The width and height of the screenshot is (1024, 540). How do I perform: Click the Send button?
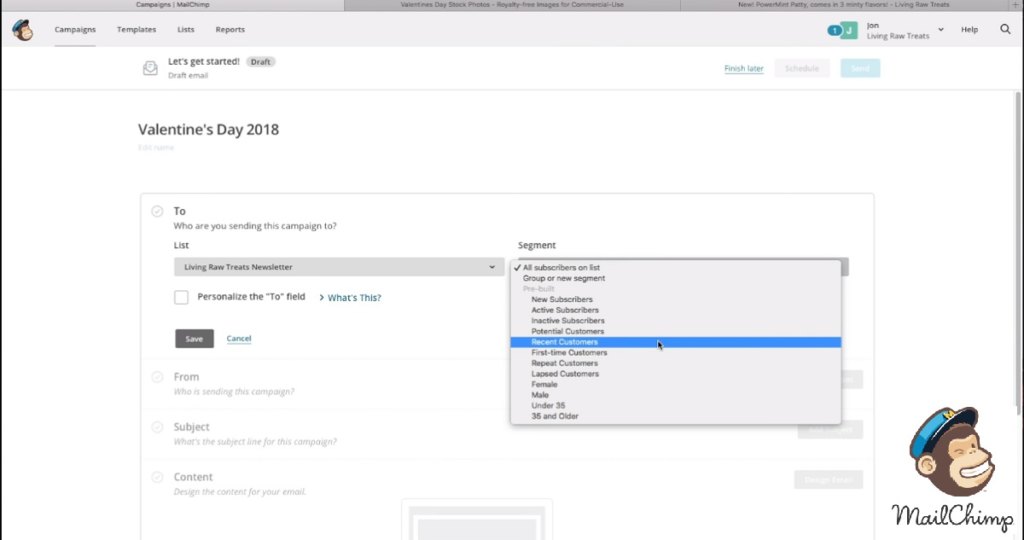[x=860, y=69]
